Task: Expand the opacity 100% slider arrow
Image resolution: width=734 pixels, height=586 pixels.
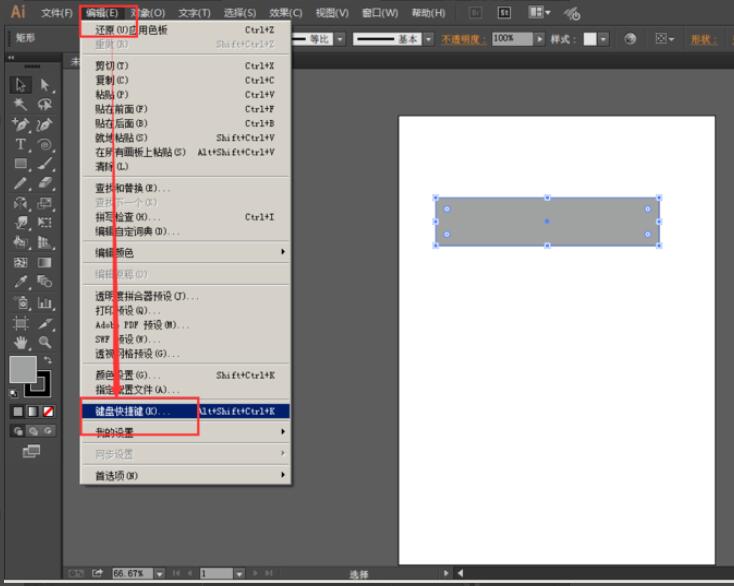Action: coord(540,39)
